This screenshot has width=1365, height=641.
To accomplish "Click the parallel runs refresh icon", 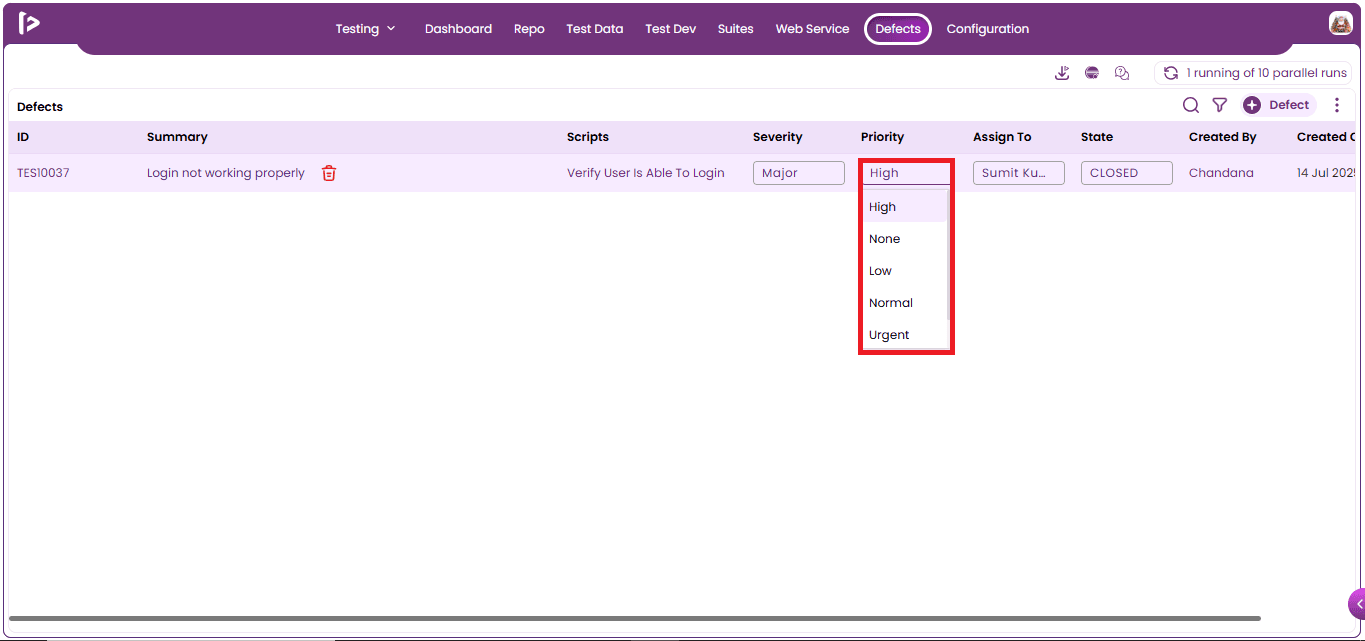I will (1171, 73).
